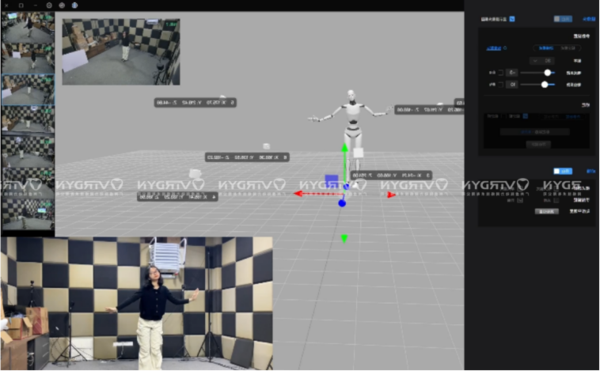The width and height of the screenshot is (600, 371).
Task: Toggle the blue checked box in panel header
Action: [512, 19]
